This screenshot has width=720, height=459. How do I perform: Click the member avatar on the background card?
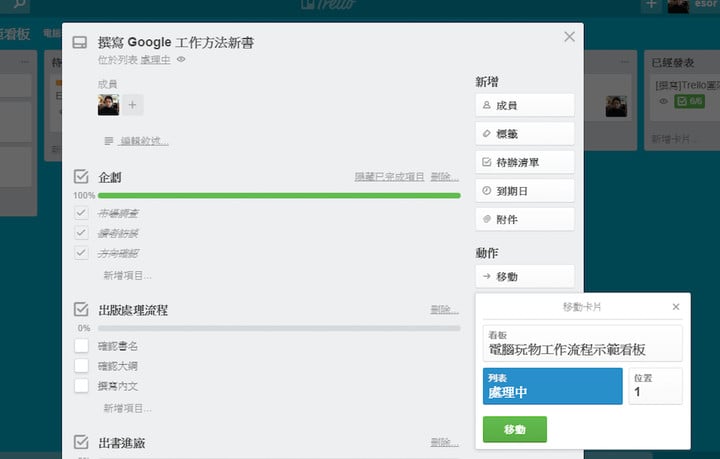click(x=616, y=106)
